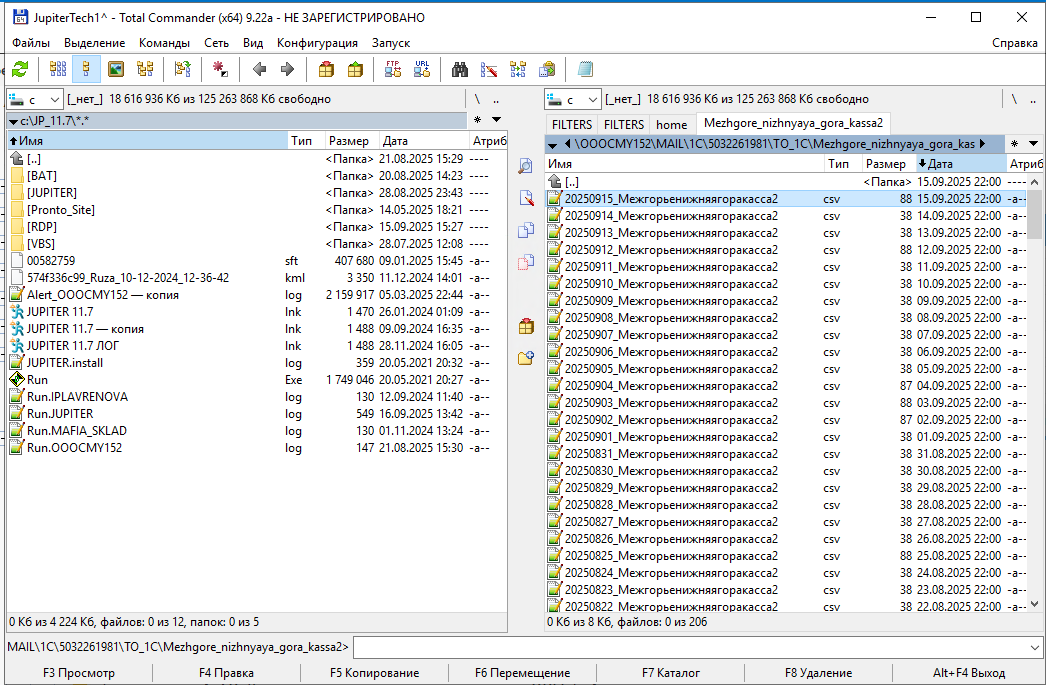Screen dimensions: 1046x685
Task: Open the Multi-Rename tool icon
Action: pyautogui.click(x=489, y=69)
